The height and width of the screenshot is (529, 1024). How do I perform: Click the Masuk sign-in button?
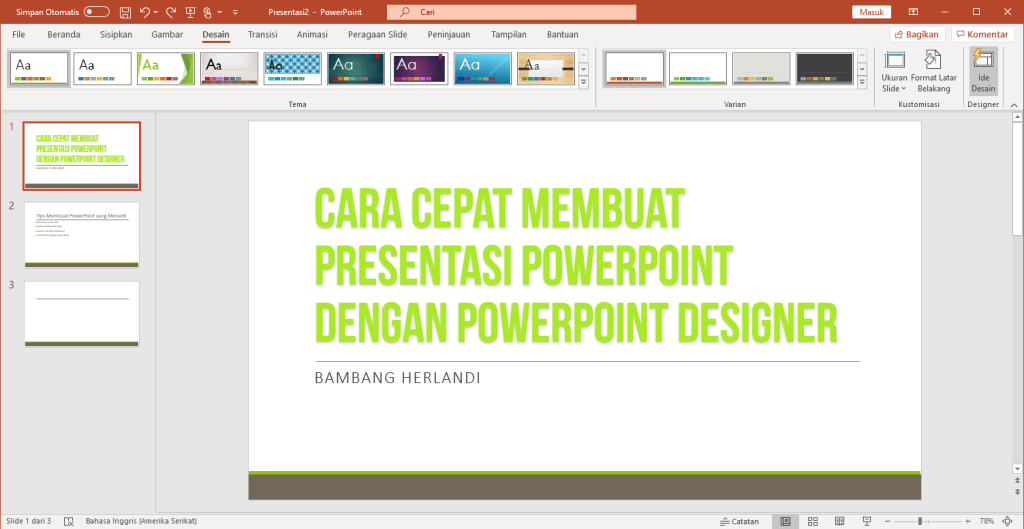pyautogui.click(x=871, y=12)
